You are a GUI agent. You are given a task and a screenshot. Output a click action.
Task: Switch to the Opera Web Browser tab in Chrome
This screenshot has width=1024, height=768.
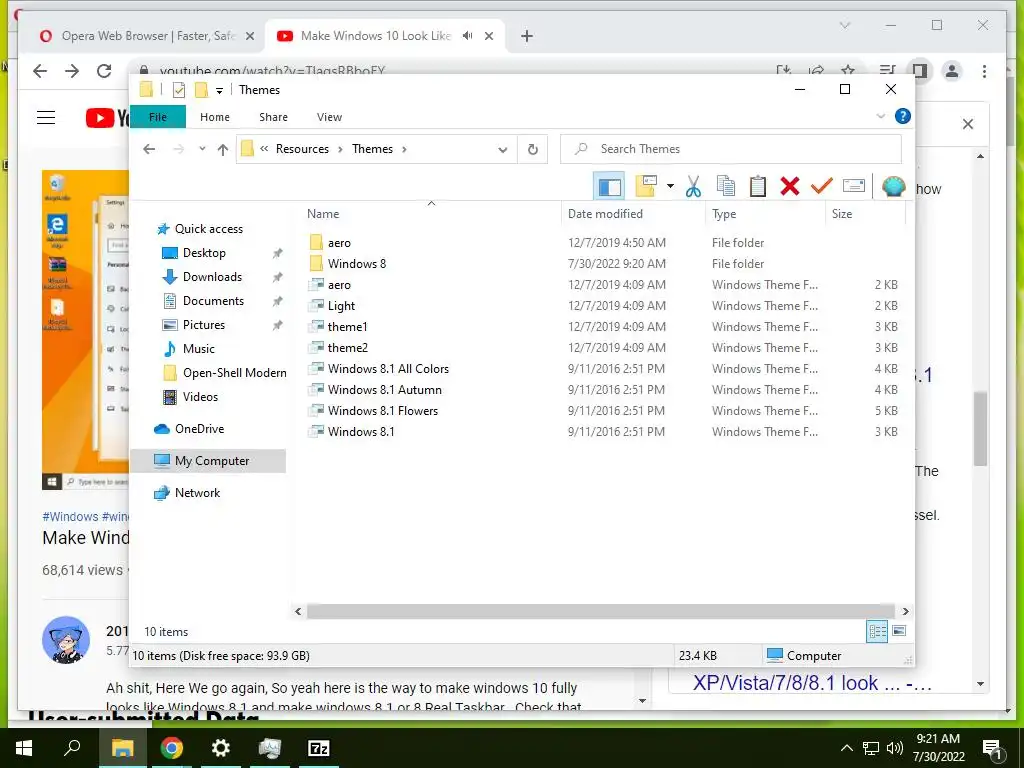148,36
